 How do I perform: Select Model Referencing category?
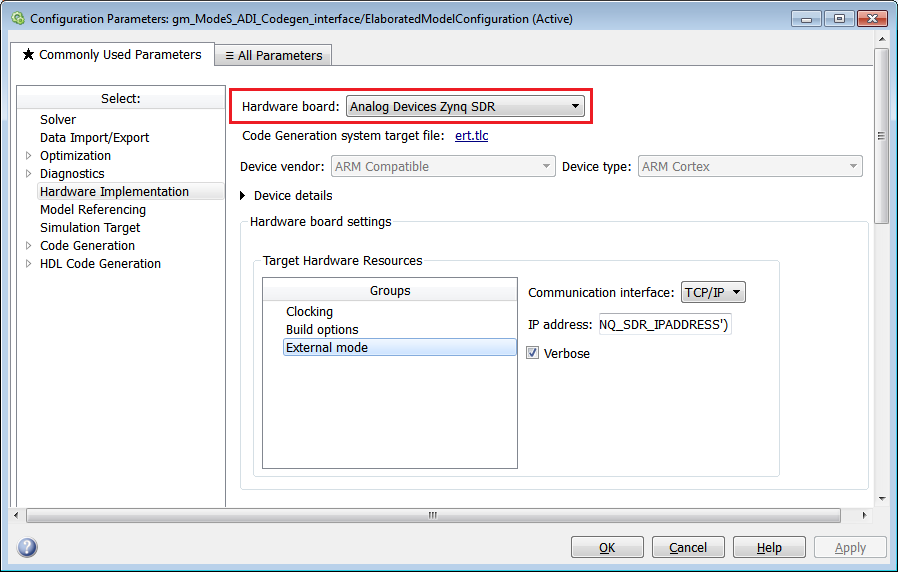93,210
